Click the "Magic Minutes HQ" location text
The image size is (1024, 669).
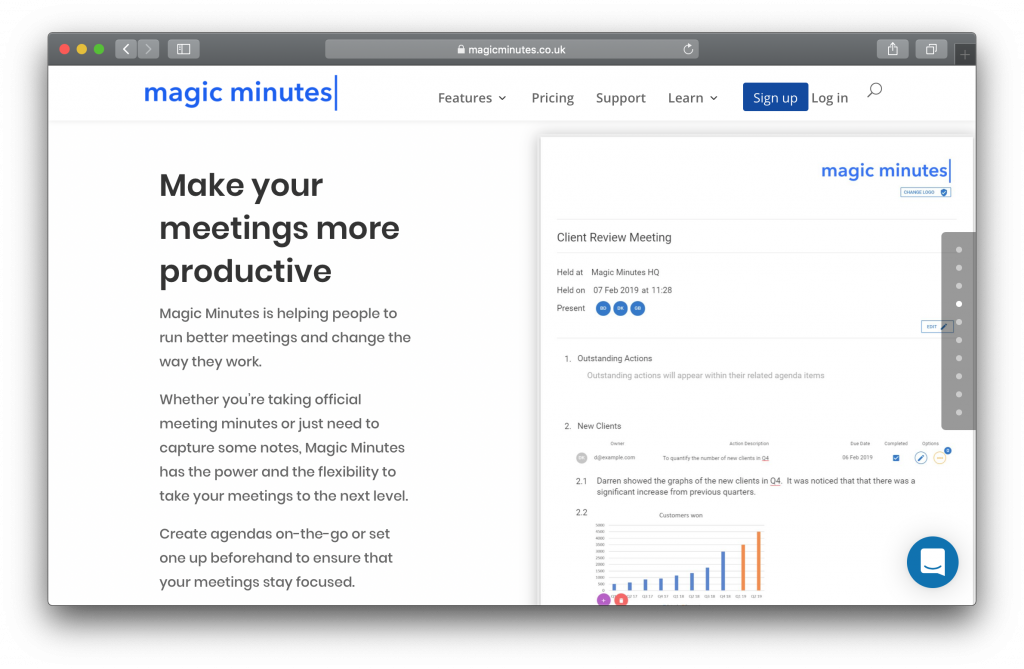tap(625, 272)
